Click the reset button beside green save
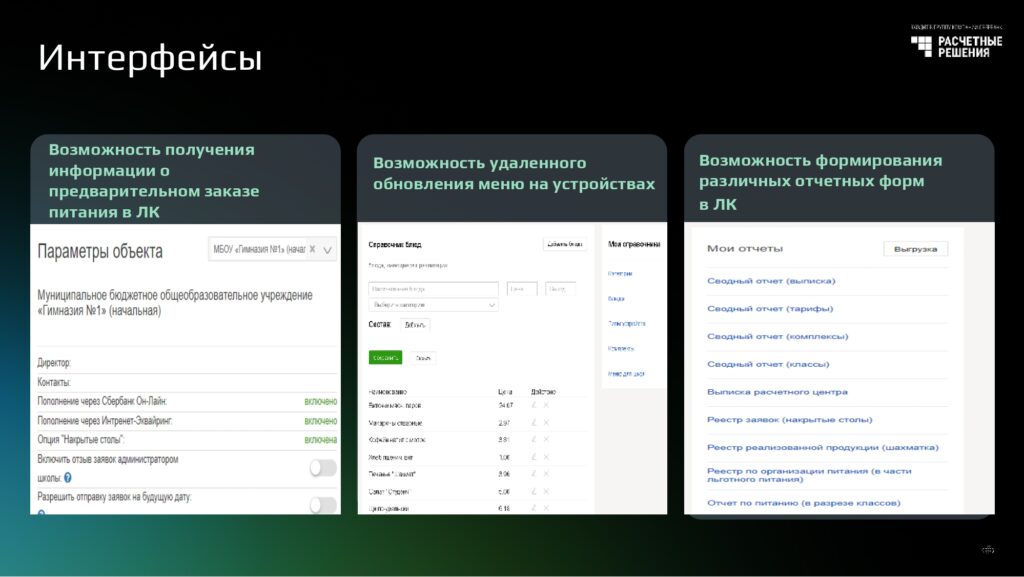1024x577 pixels. tap(423, 358)
